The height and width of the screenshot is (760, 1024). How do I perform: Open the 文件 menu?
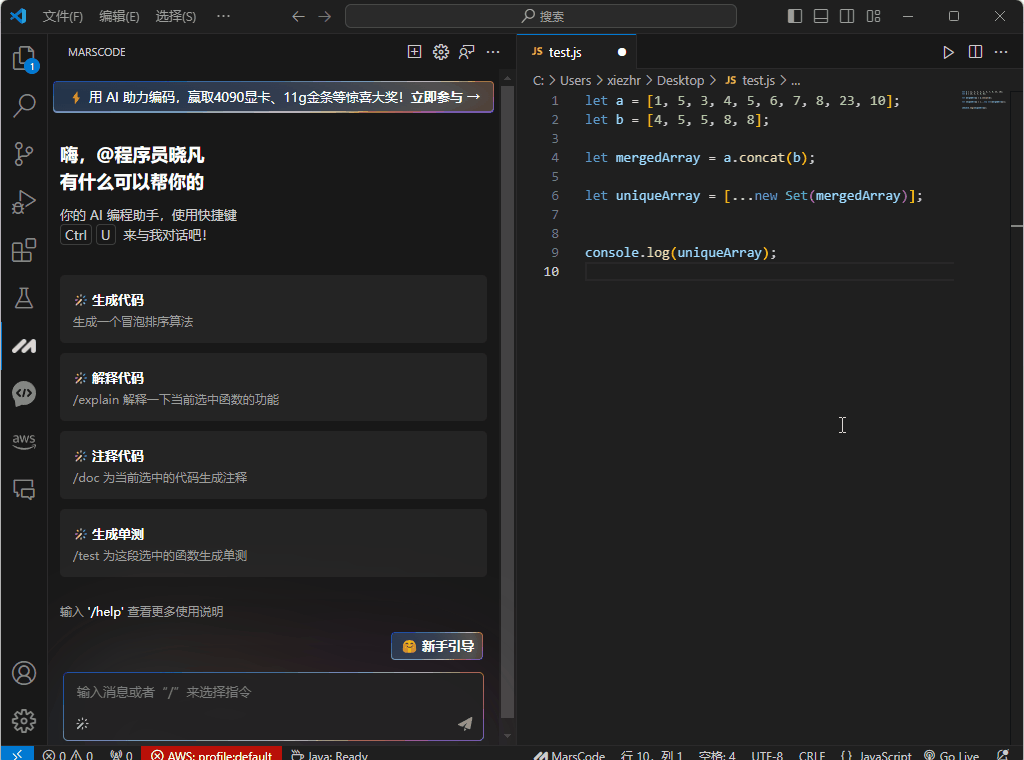63,16
